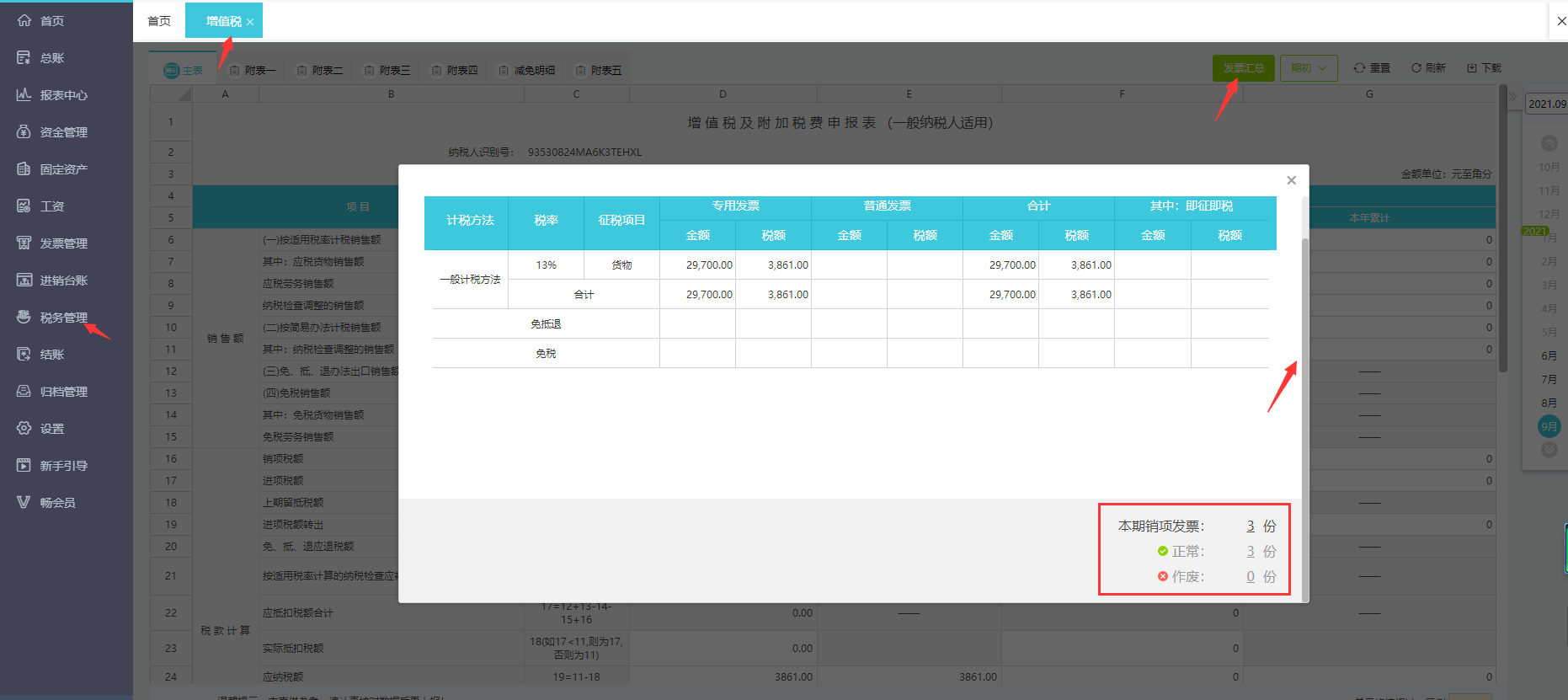1568x700 pixels.
Task: Select the 增值税 tab
Action: tap(223, 21)
